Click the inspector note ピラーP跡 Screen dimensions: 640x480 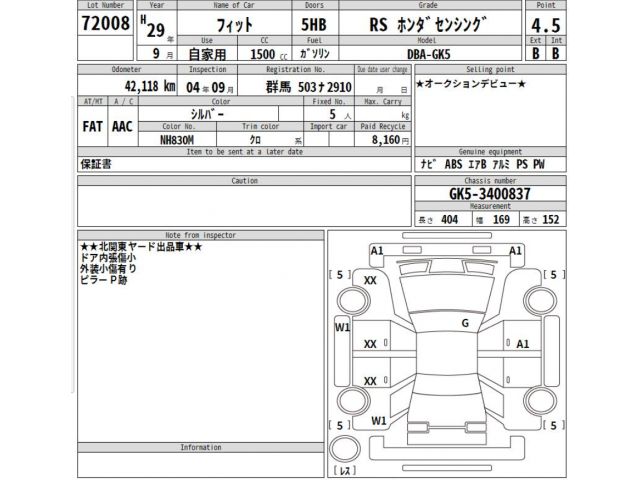click(104, 280)
